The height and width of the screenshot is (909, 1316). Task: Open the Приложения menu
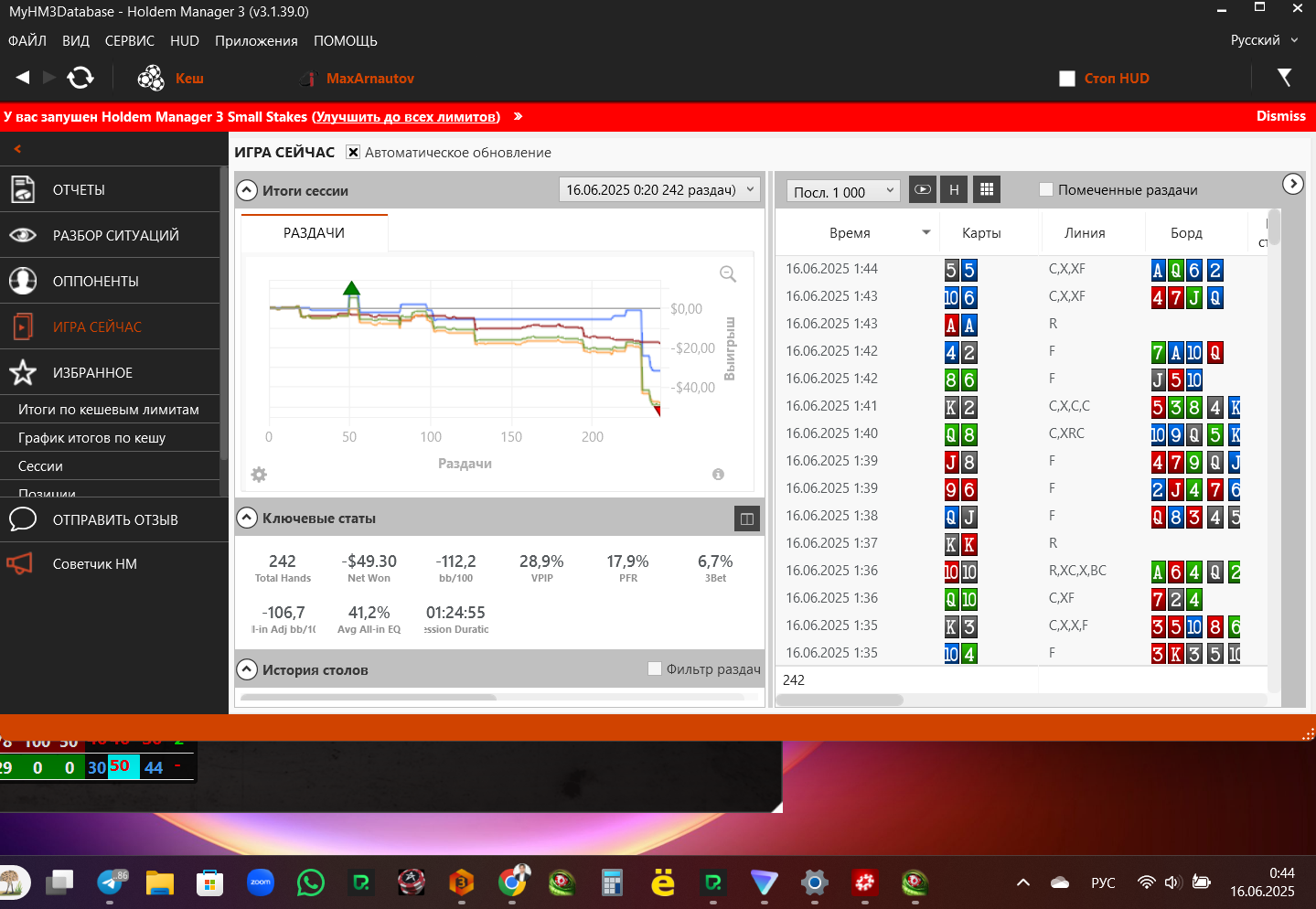coord(256,41)
